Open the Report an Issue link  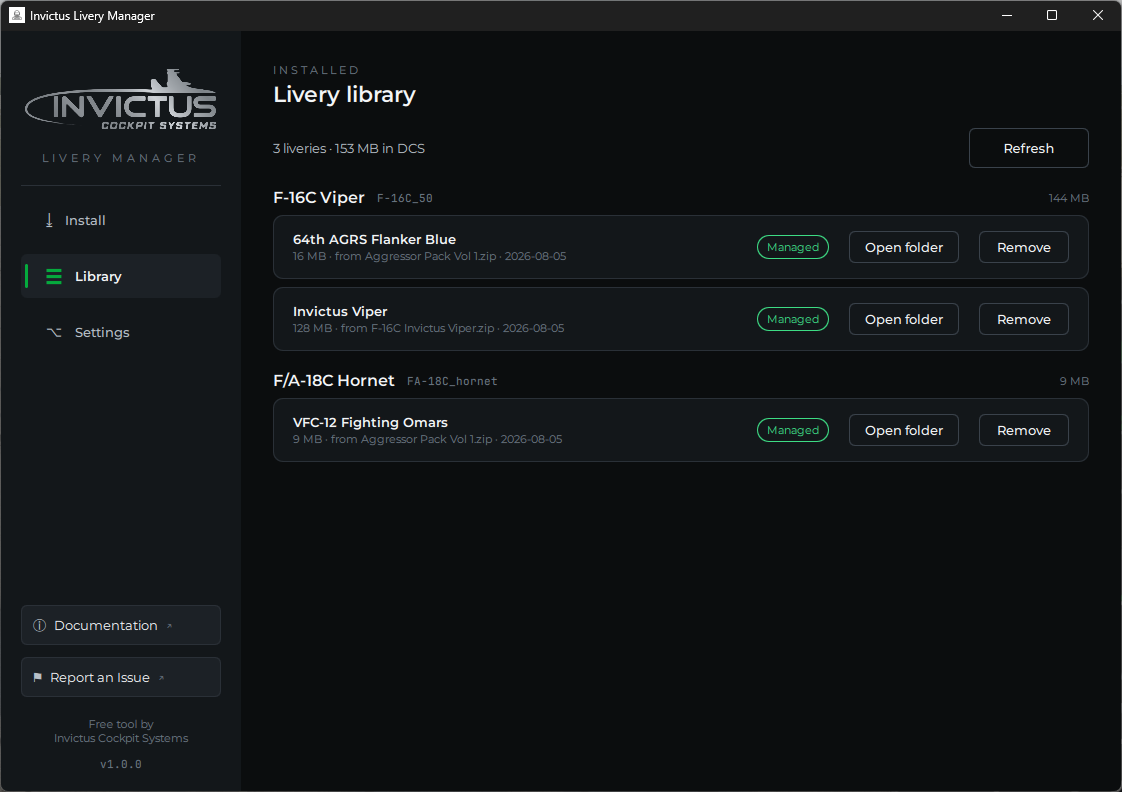click(121, 677)
